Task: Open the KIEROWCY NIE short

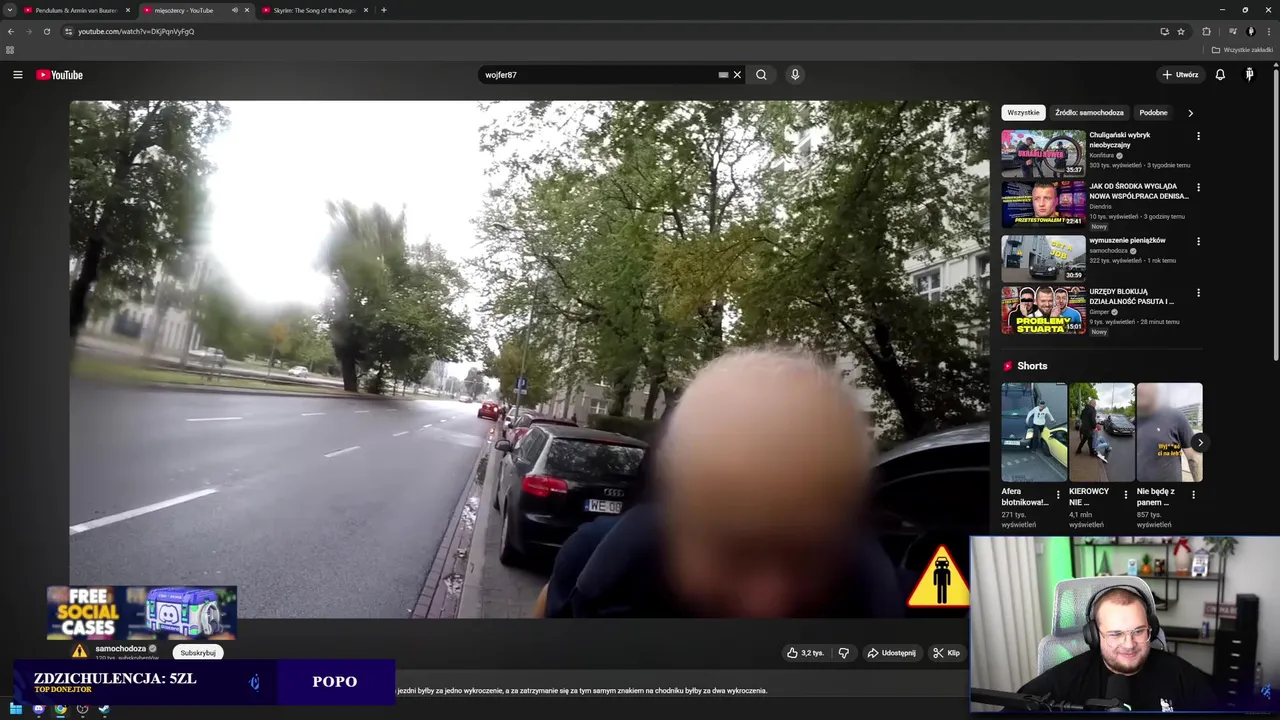Action: pos(1102,432)
